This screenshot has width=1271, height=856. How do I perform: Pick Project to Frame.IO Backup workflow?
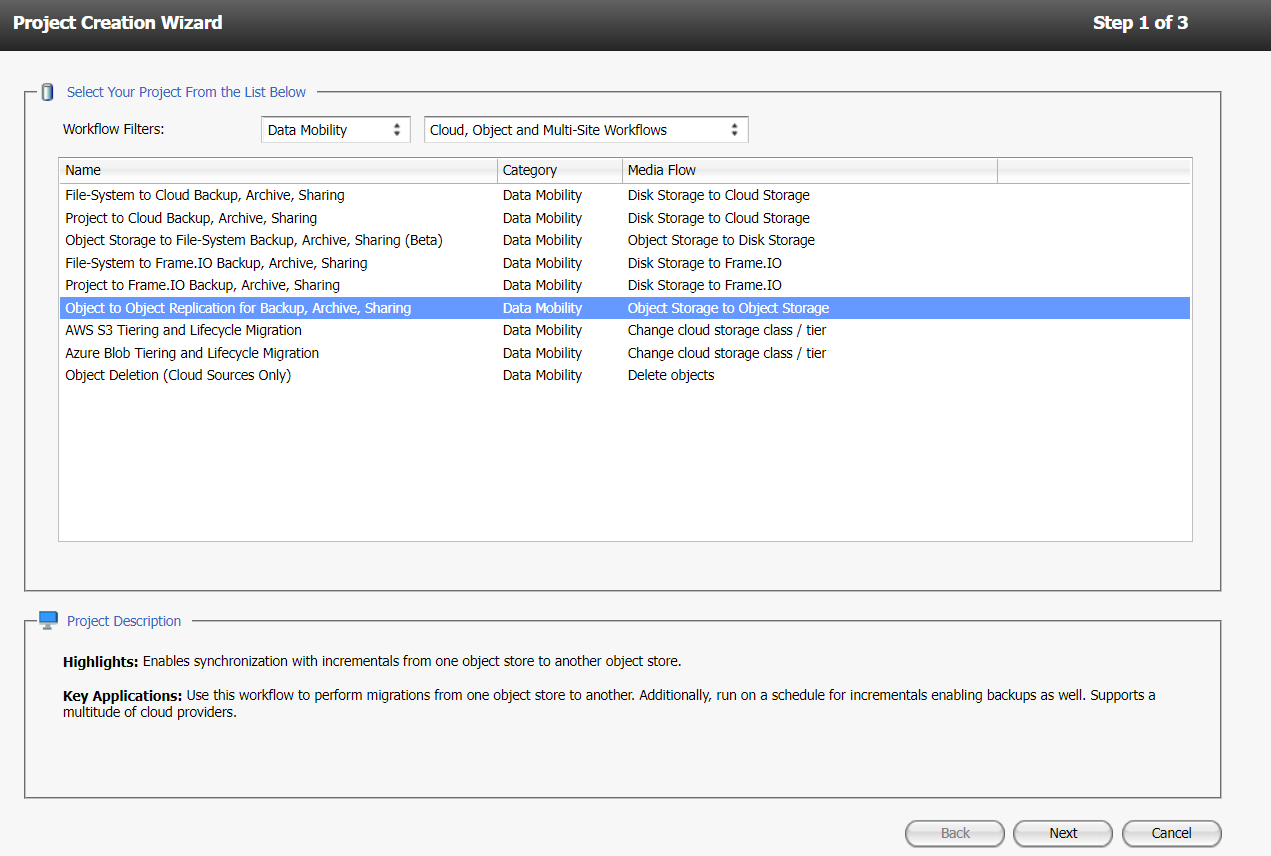[x=202, y=285]
